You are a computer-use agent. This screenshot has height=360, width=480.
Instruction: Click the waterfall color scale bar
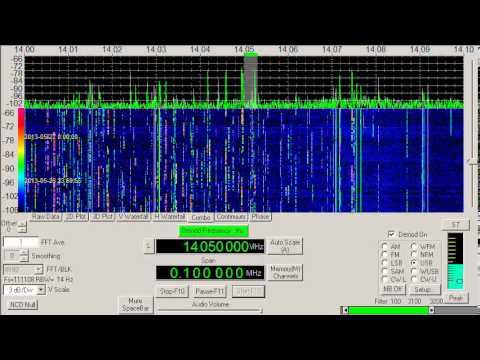pyautogui.click(x=21, y=160)
